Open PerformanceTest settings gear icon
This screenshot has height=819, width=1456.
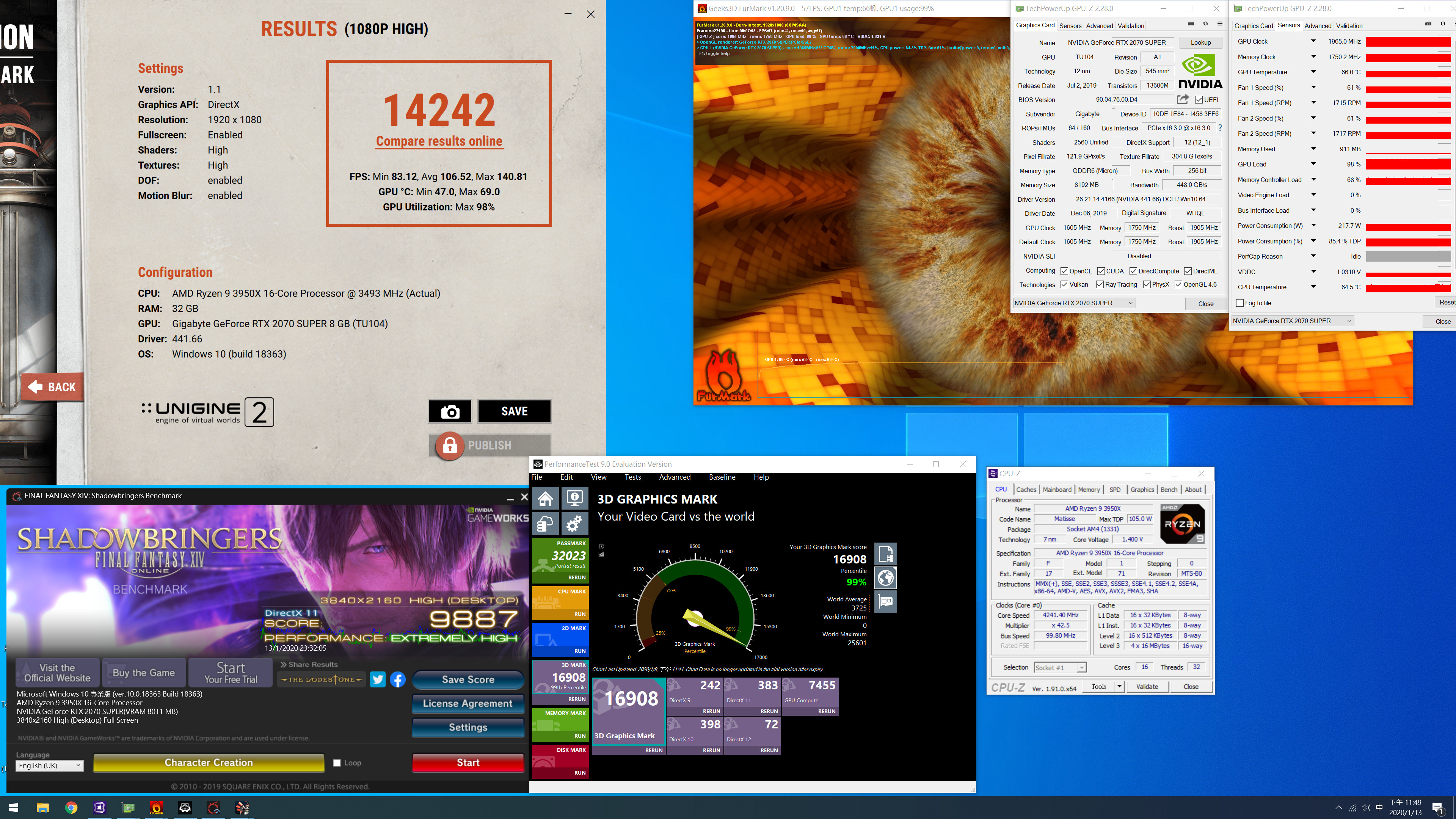point(574,524)
